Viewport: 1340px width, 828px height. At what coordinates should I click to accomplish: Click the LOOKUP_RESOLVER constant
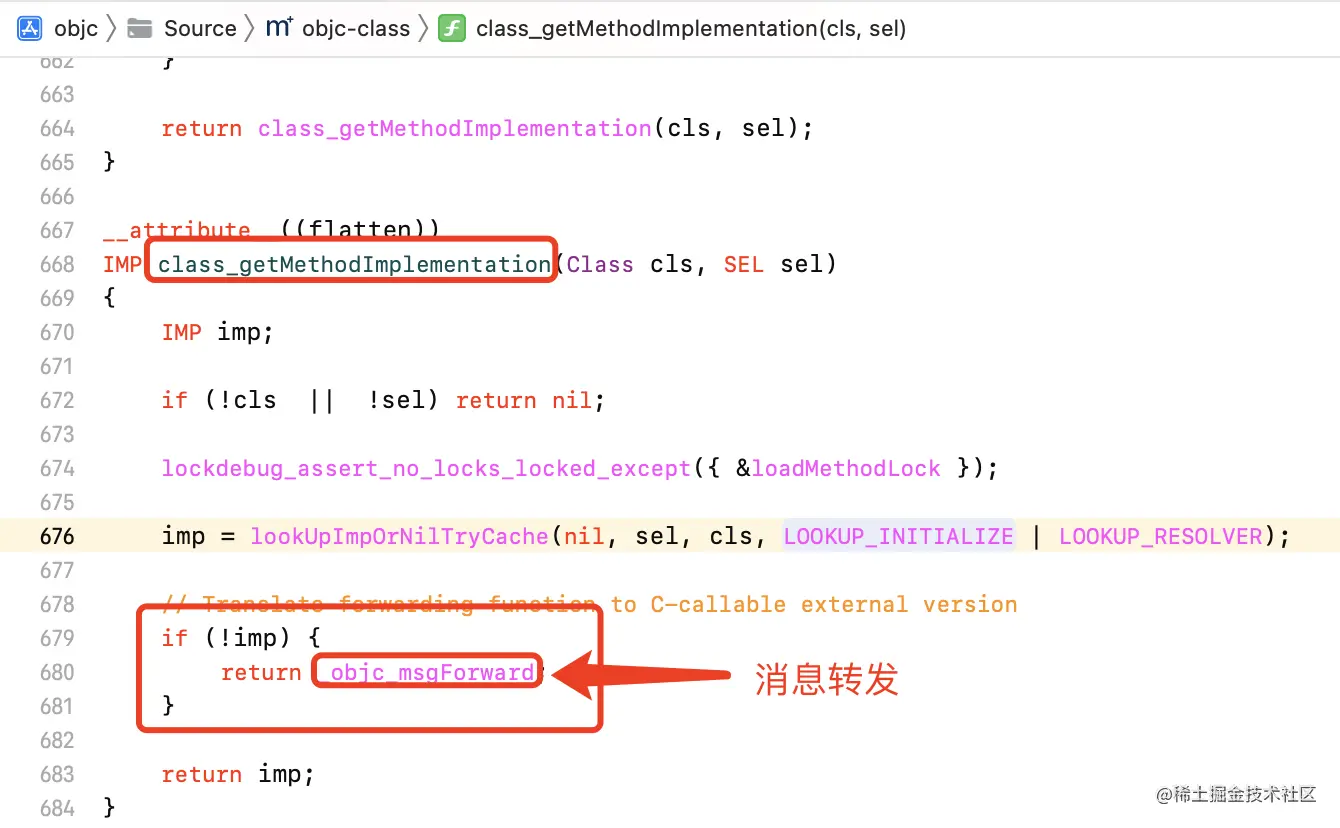coord(1161,536)
